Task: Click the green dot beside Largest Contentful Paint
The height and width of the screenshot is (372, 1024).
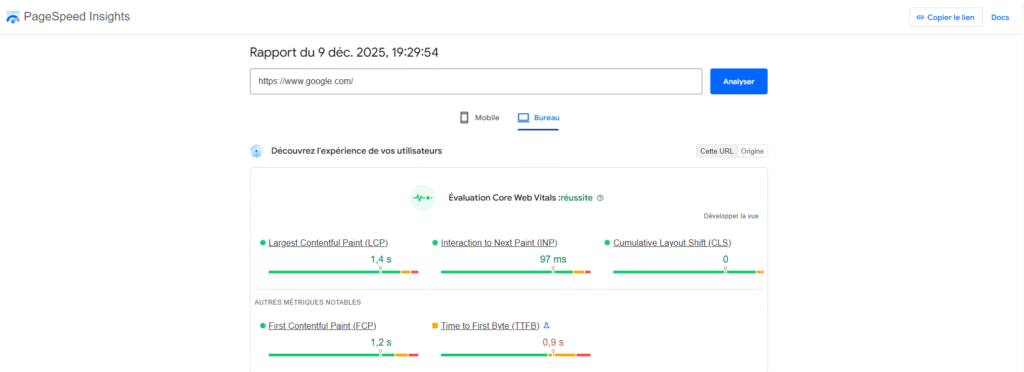Action: point(263,243)
